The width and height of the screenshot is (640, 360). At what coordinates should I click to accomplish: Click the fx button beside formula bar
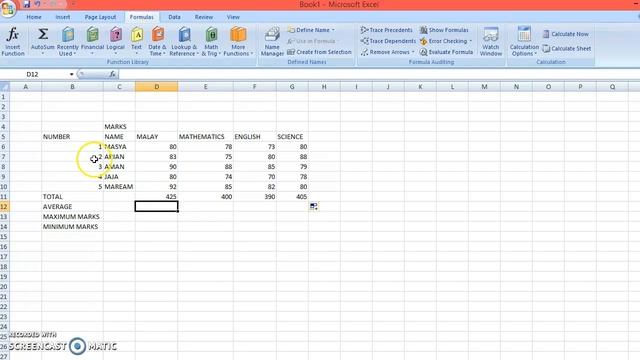coord(112,74)
